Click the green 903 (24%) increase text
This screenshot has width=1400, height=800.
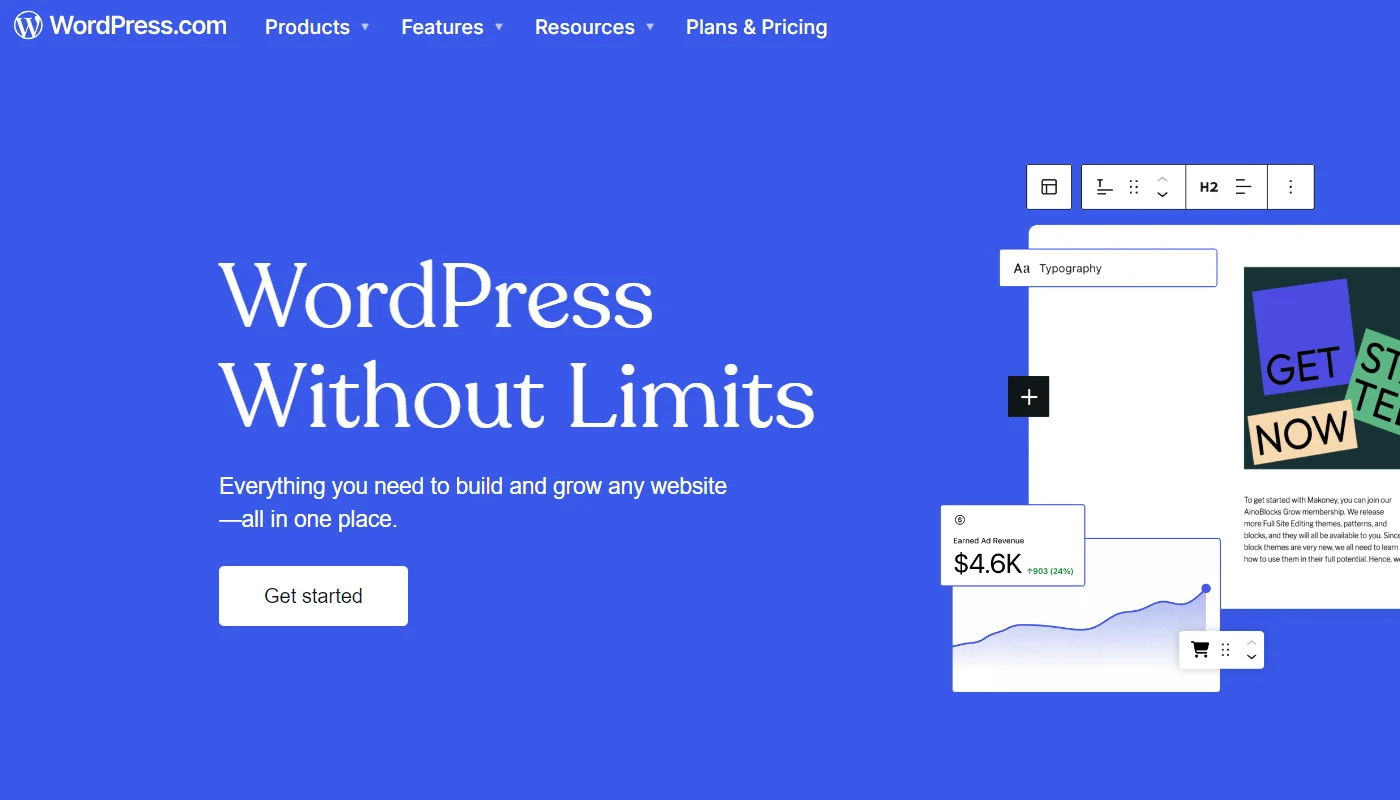coord(1050,571)
